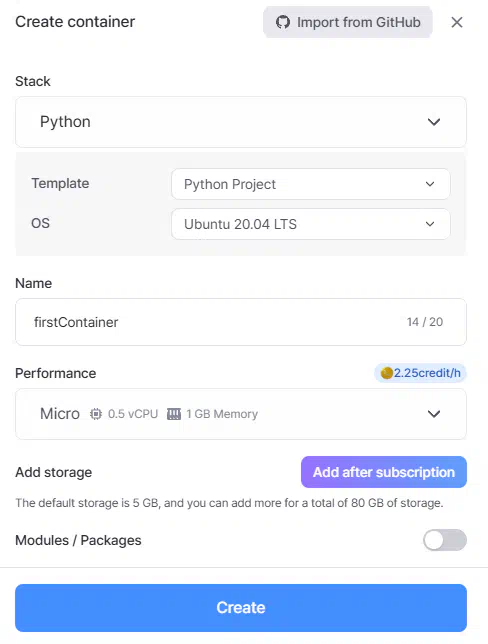Click the memory module icon
488x644 pixels.
point(174,414)
